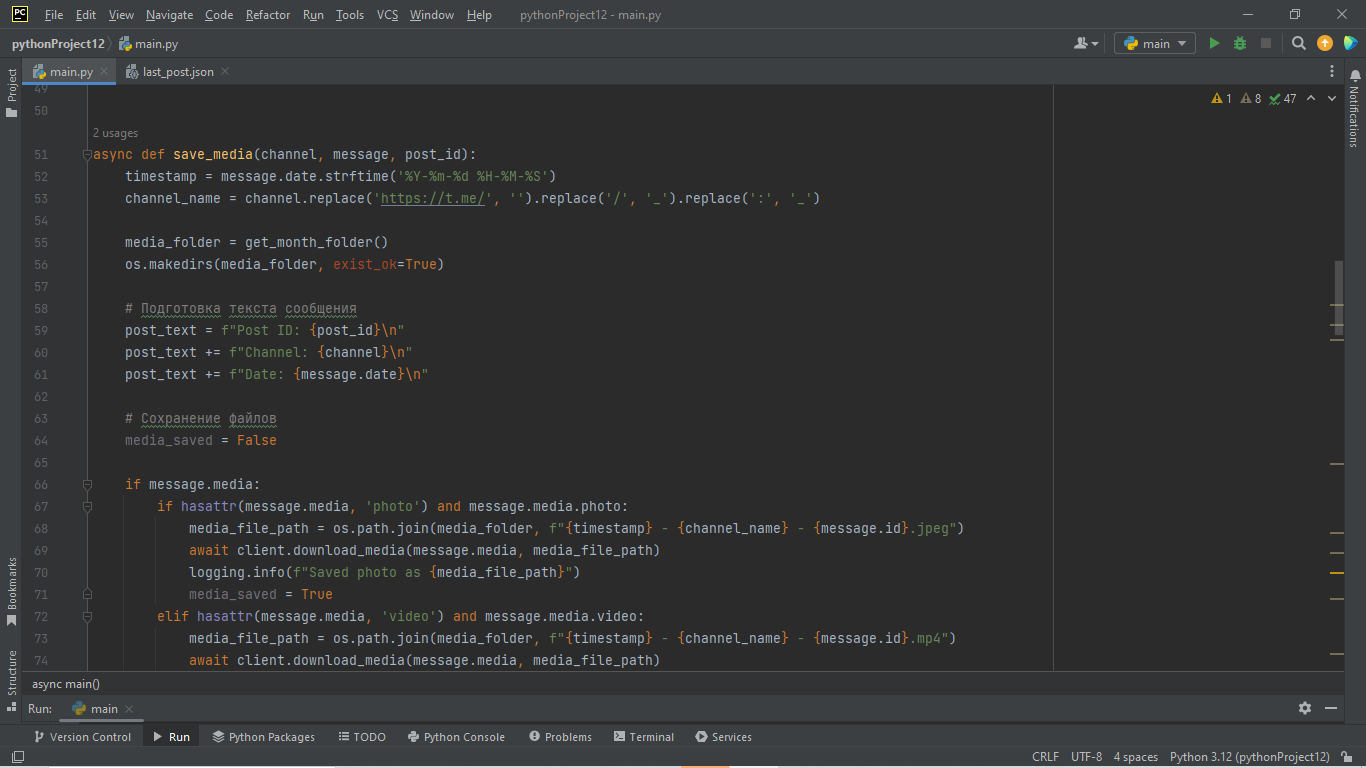Click the error count warning indicator
Image resolution: width=1366 pixels, height=768 pixels.
(x=1222, y=98)
